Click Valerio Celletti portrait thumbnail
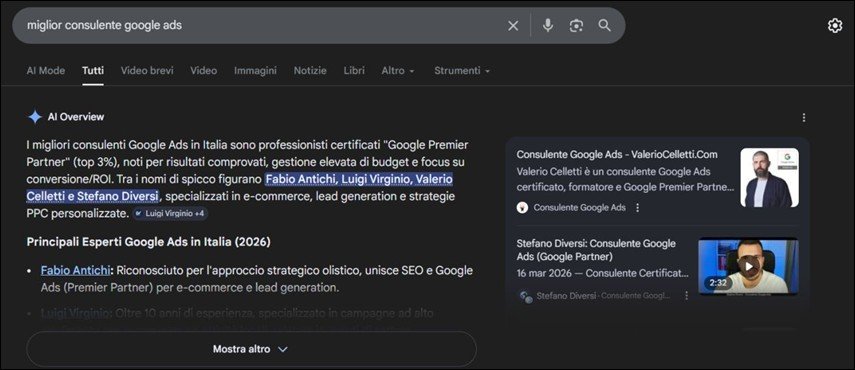Viewport: 855px width, 370px height. 769,178
